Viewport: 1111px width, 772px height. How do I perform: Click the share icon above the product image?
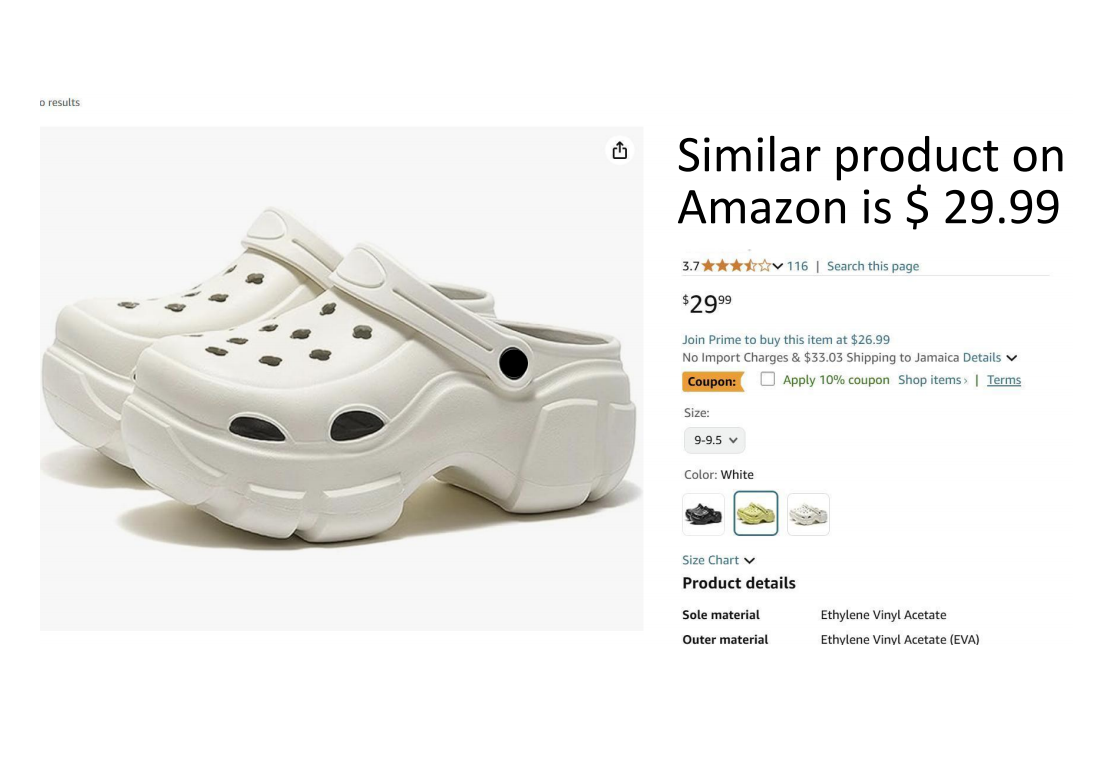pos(620,150)
